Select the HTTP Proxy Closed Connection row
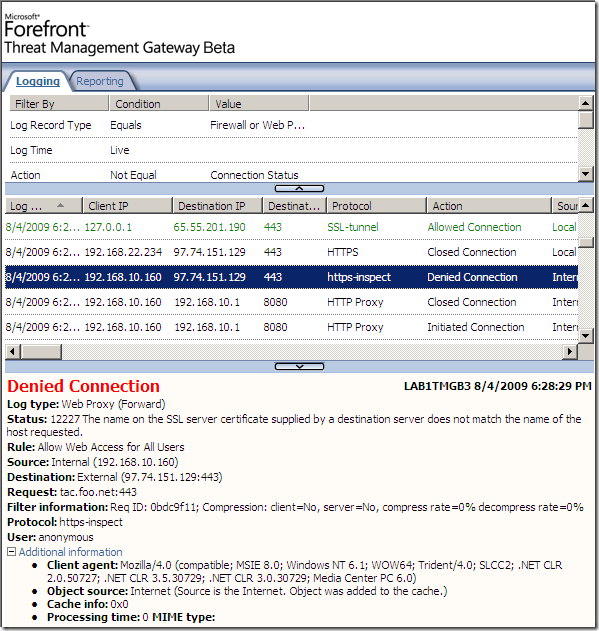The height and width of the screenshot is (631, 599). click(291, 302)
